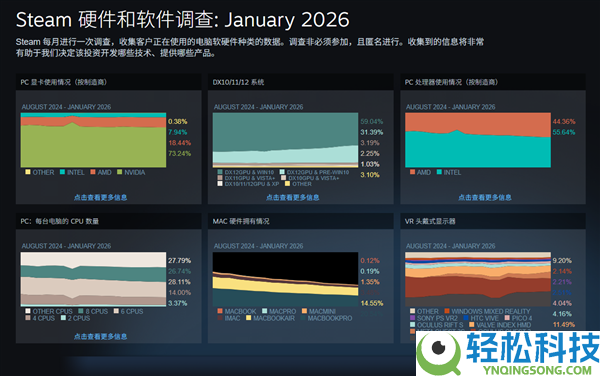This screenshot has height=376, width=600.
Task: Click the PICO 4 legend swatch
Action: [507, 318]
